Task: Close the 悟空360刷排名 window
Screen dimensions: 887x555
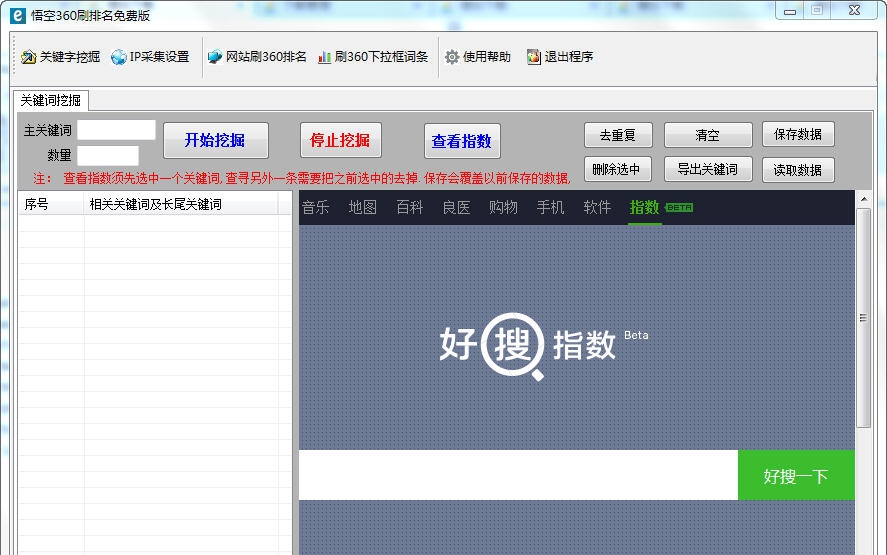Action: tap(854, 11)
